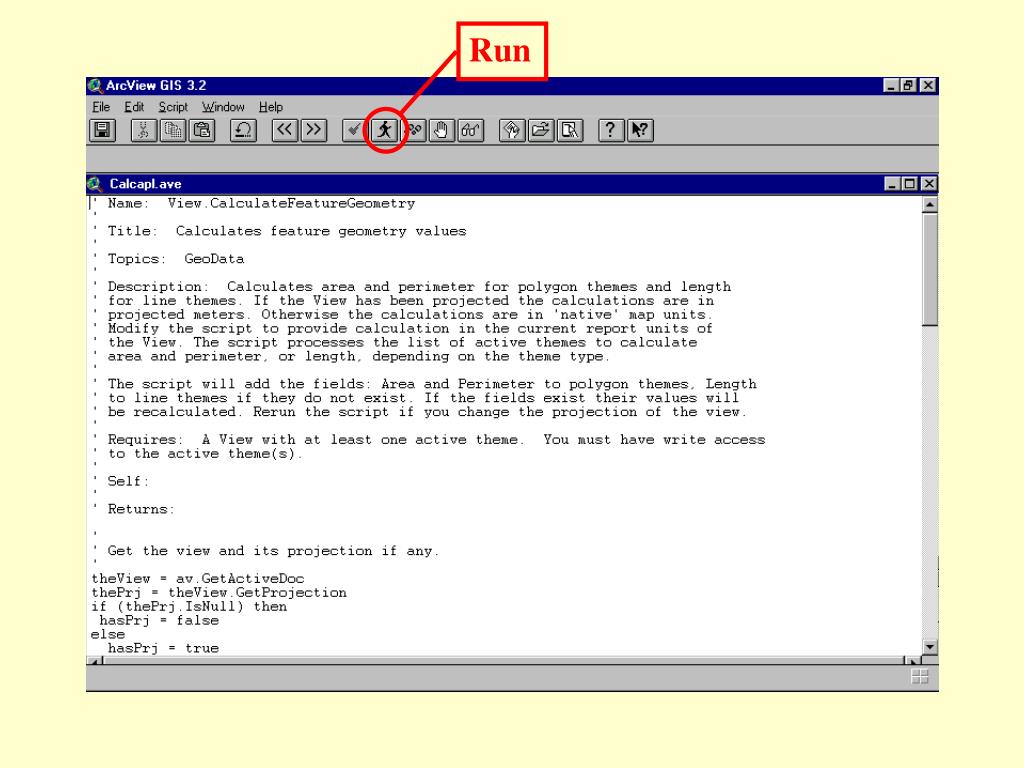Run the script with the running-man icon
The height and width of the screenshot is (768, 1024).
tap(384, 131)
